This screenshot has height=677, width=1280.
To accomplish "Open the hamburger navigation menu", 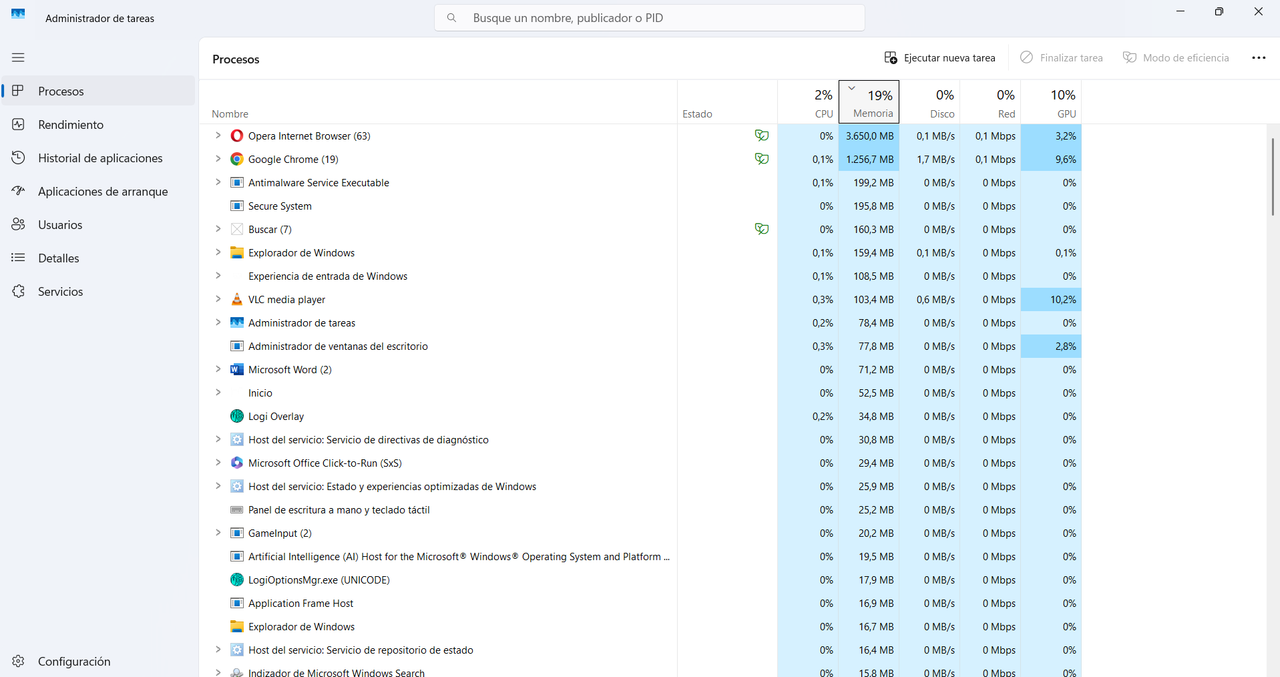I will 18,58.
